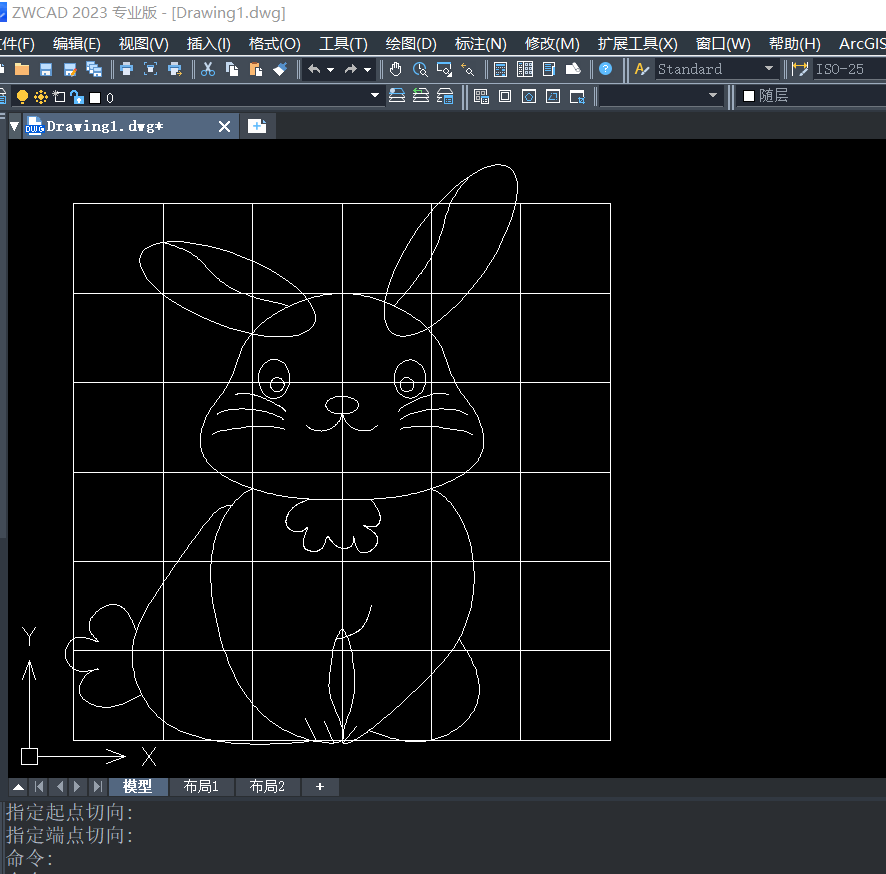Image resolution: width=886 pixels, height=874 pixels.
Task: Click the Cut scissors icon
Action: click(208, 69)
